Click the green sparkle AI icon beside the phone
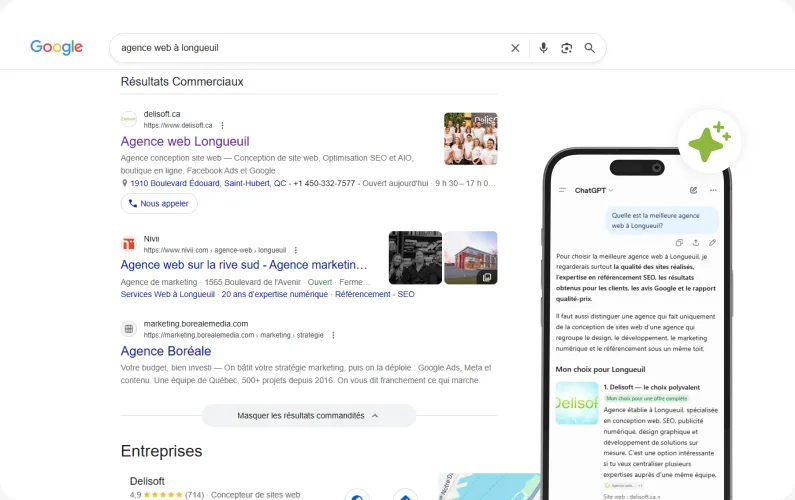Viewport: 795px width, 500px height. (709, 142)
